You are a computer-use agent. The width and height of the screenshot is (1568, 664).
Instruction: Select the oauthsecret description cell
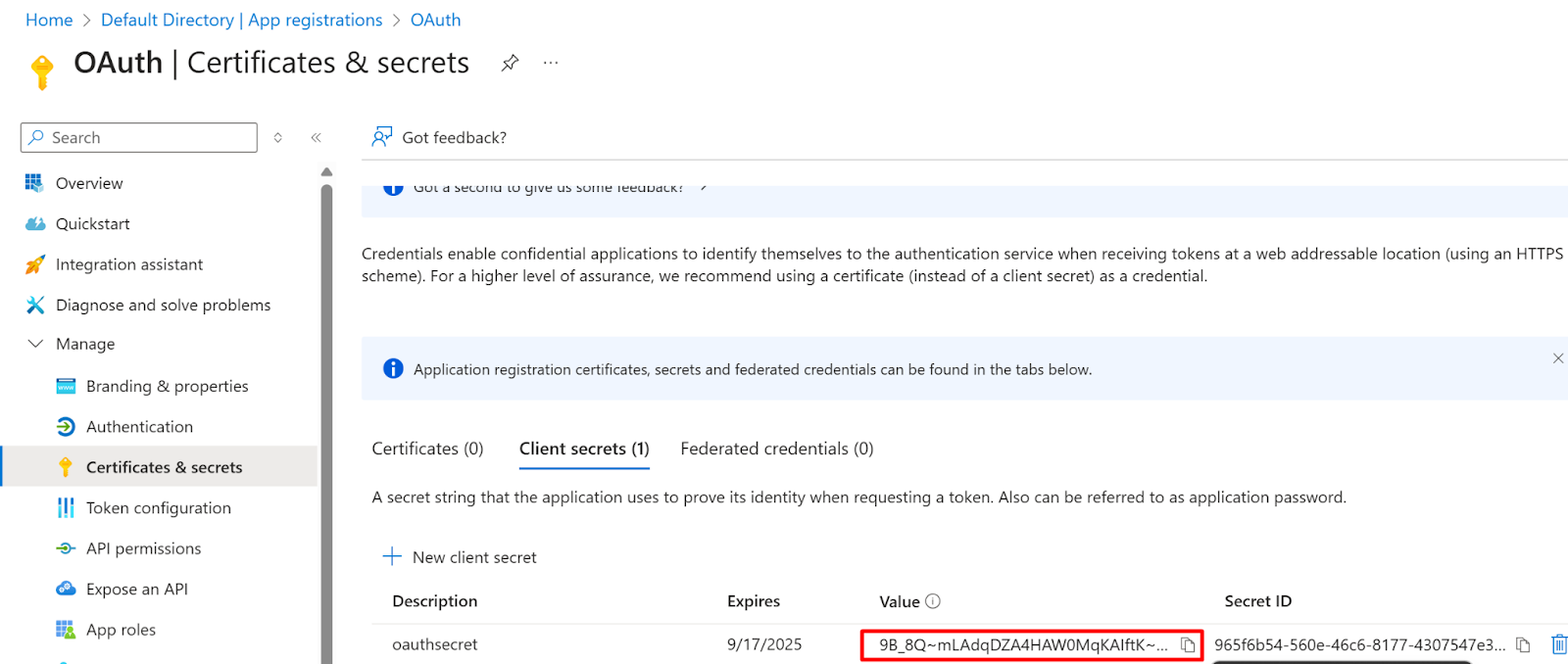pos(435,644)
